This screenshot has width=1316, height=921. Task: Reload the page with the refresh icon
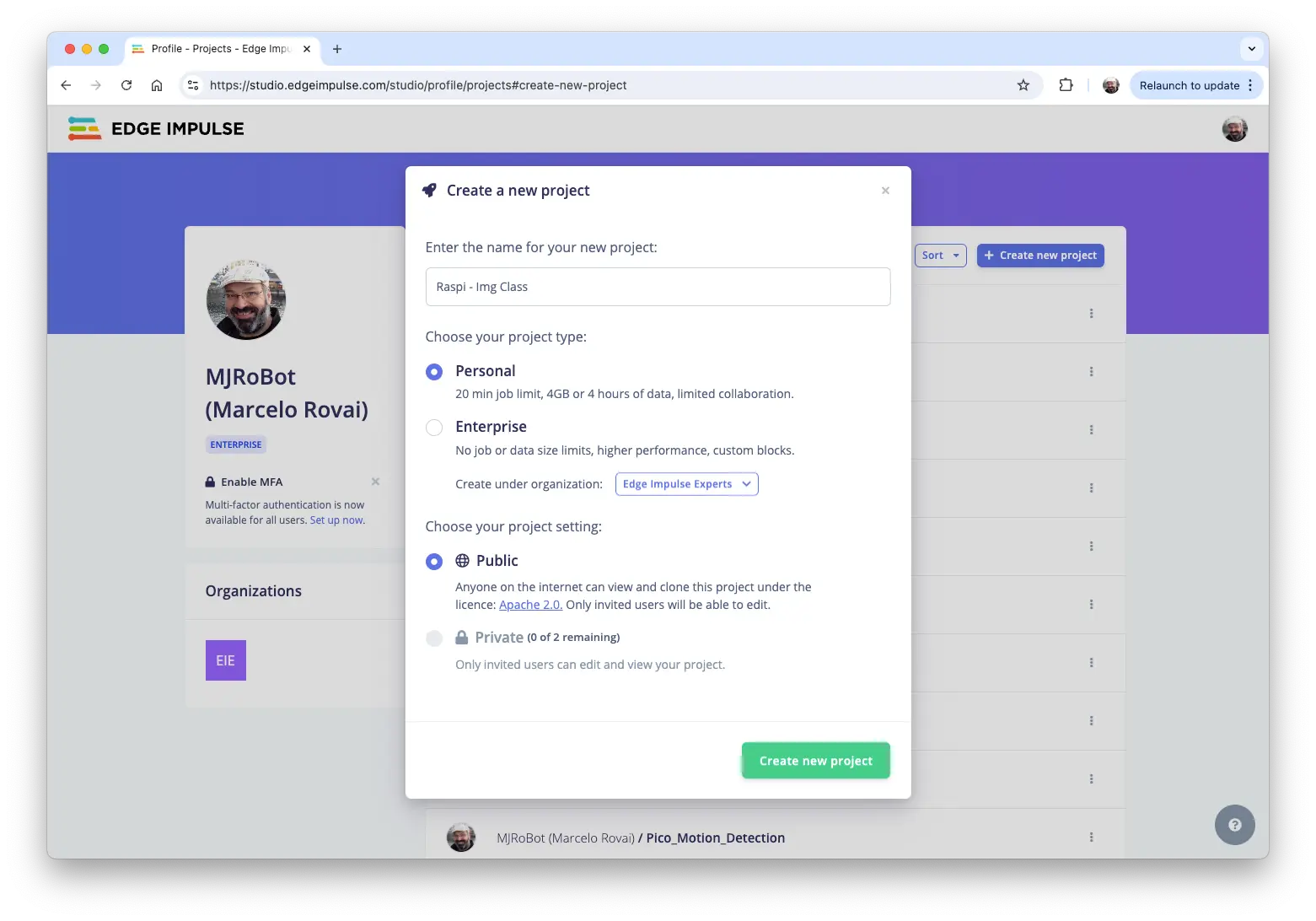click(x=126, y=85)
